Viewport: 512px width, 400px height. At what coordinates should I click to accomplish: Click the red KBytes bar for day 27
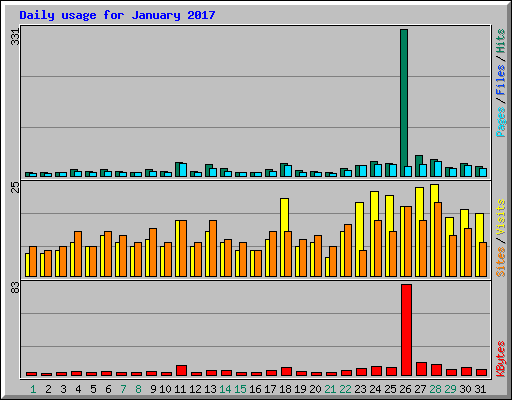pos(421,369)
